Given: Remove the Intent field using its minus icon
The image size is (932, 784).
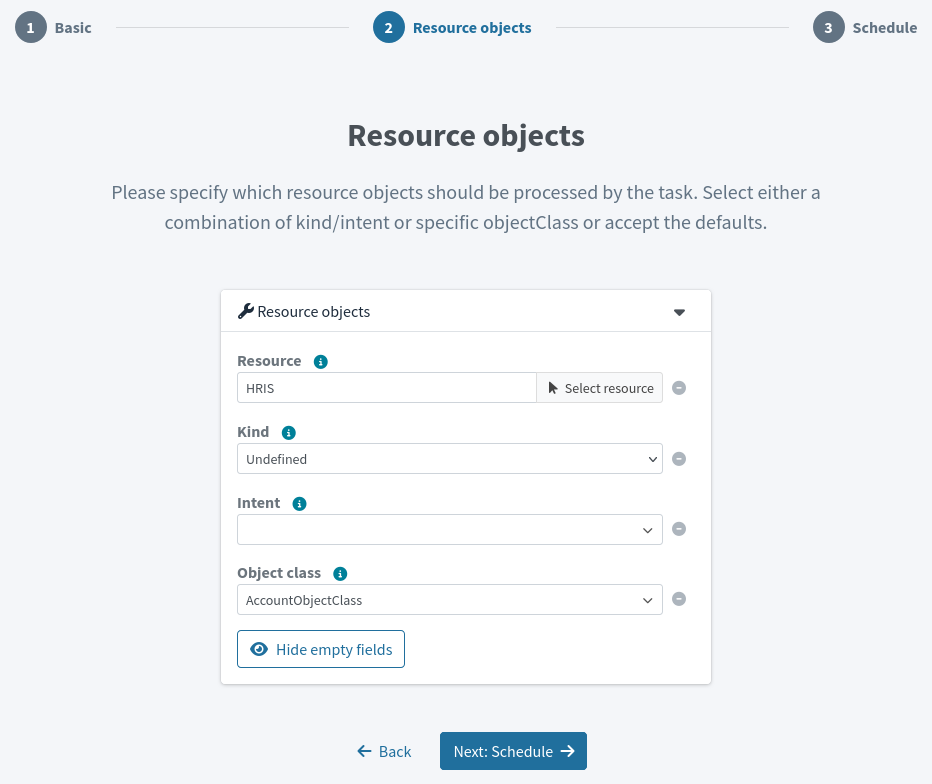Looking at the screenshot, I should (x=679, y=529).
